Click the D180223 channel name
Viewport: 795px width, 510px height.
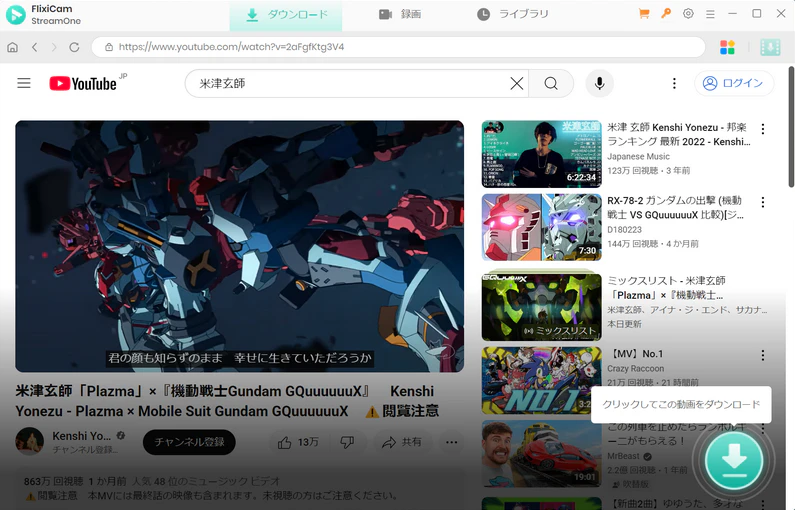[x=625, y=230]
